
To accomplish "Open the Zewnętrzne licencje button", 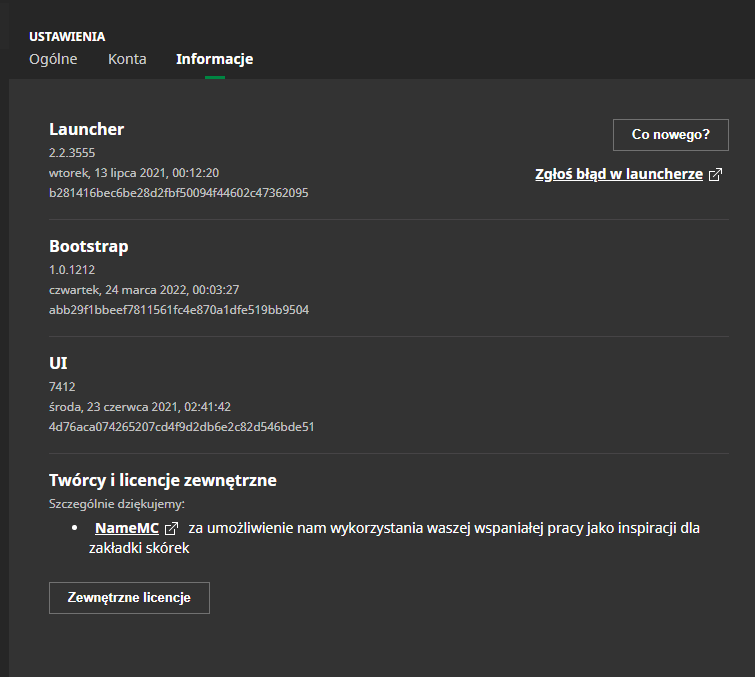I will pos(129,598).
